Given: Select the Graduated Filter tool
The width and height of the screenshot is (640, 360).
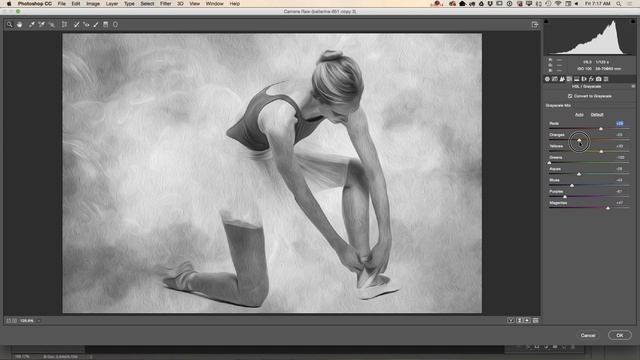Looking at the screenshot, I should (106, 25).
